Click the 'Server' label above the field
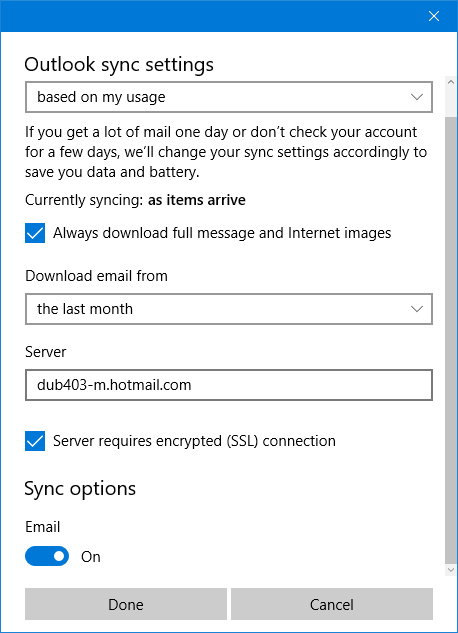The width and height of the screenshot is (458, 633). coord(46,352)
